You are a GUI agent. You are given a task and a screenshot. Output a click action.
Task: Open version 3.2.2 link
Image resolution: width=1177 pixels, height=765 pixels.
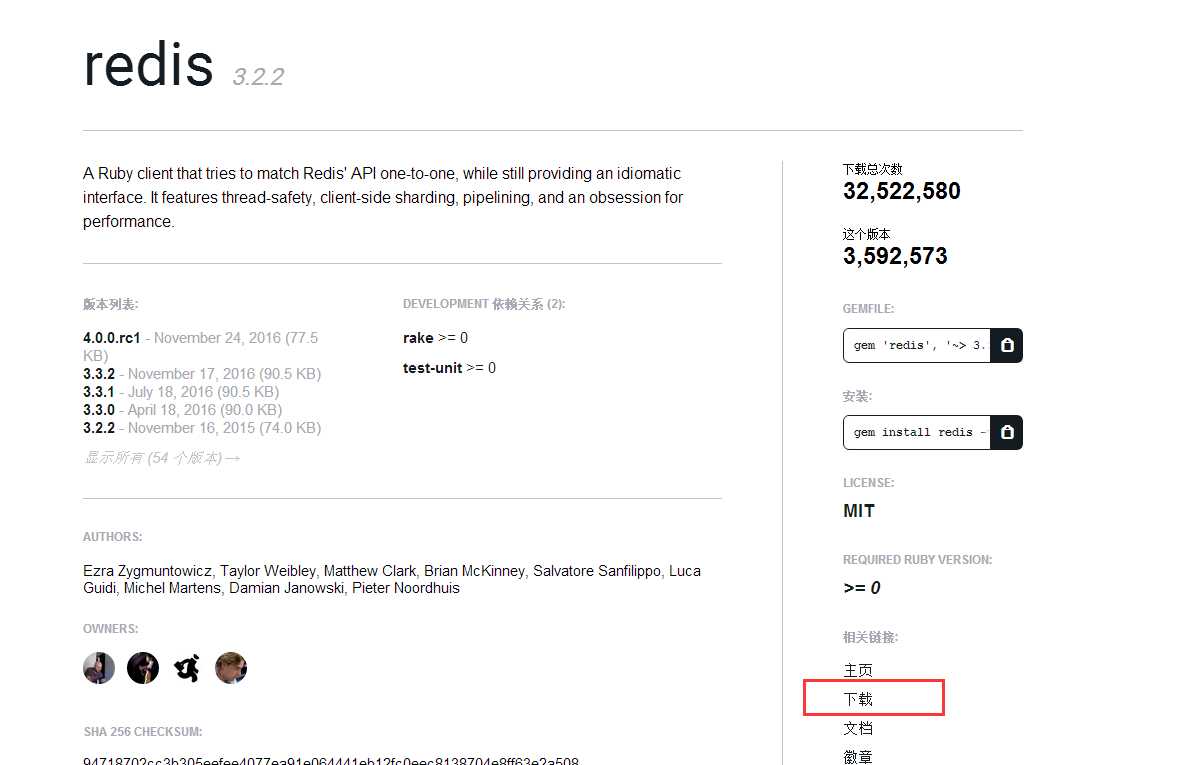click(x=99, y=428)
